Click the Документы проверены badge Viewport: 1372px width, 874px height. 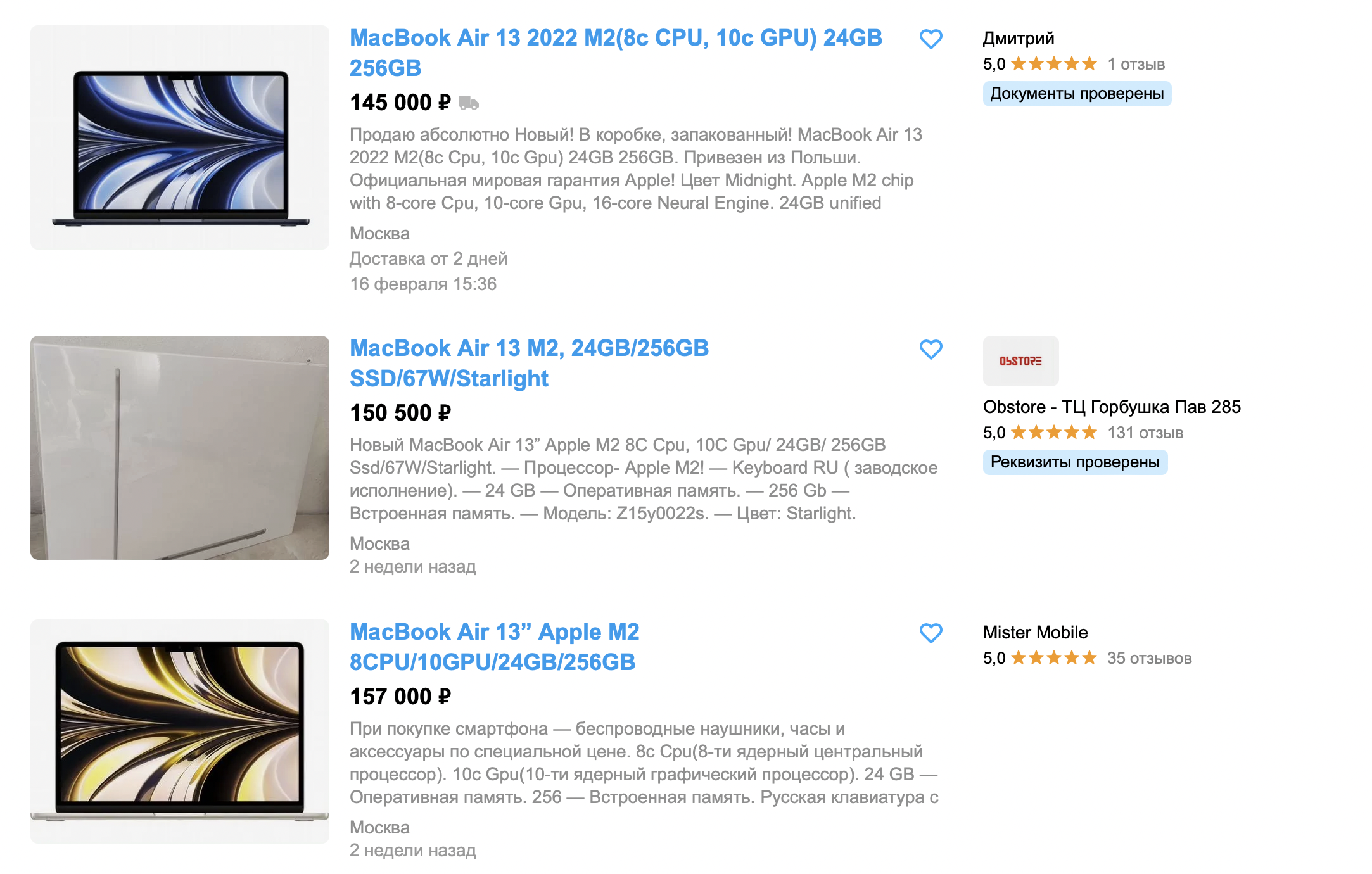coord(1077,94)
